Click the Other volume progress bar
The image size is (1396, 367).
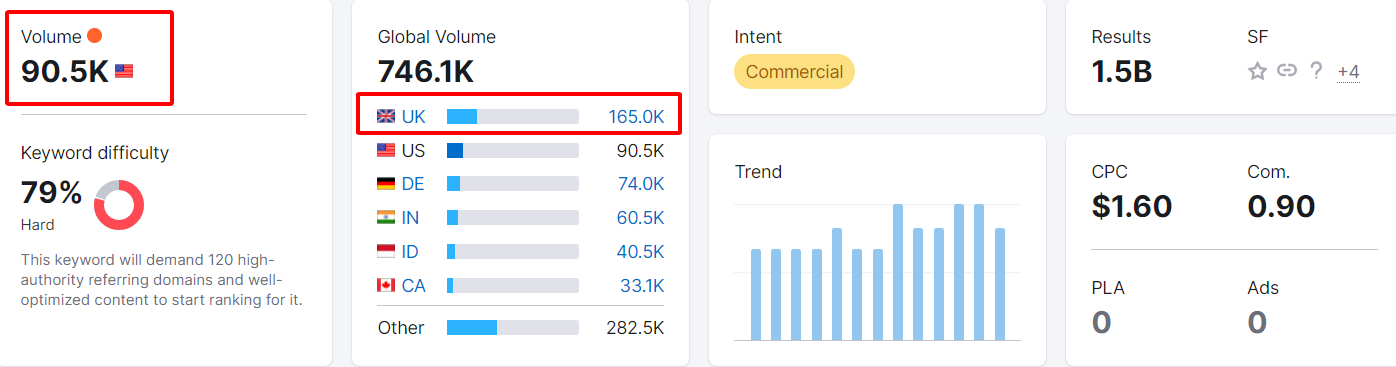click(513, 328)
